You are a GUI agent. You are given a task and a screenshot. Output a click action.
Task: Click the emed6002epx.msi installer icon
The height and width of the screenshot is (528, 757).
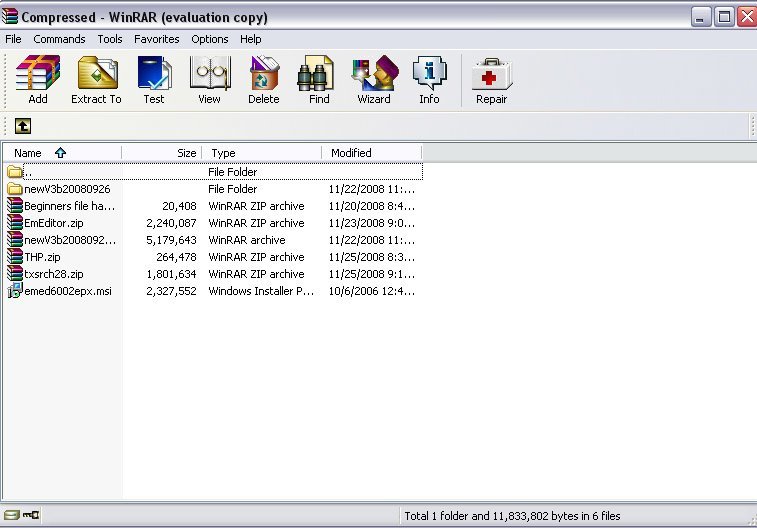pos(15,291)
